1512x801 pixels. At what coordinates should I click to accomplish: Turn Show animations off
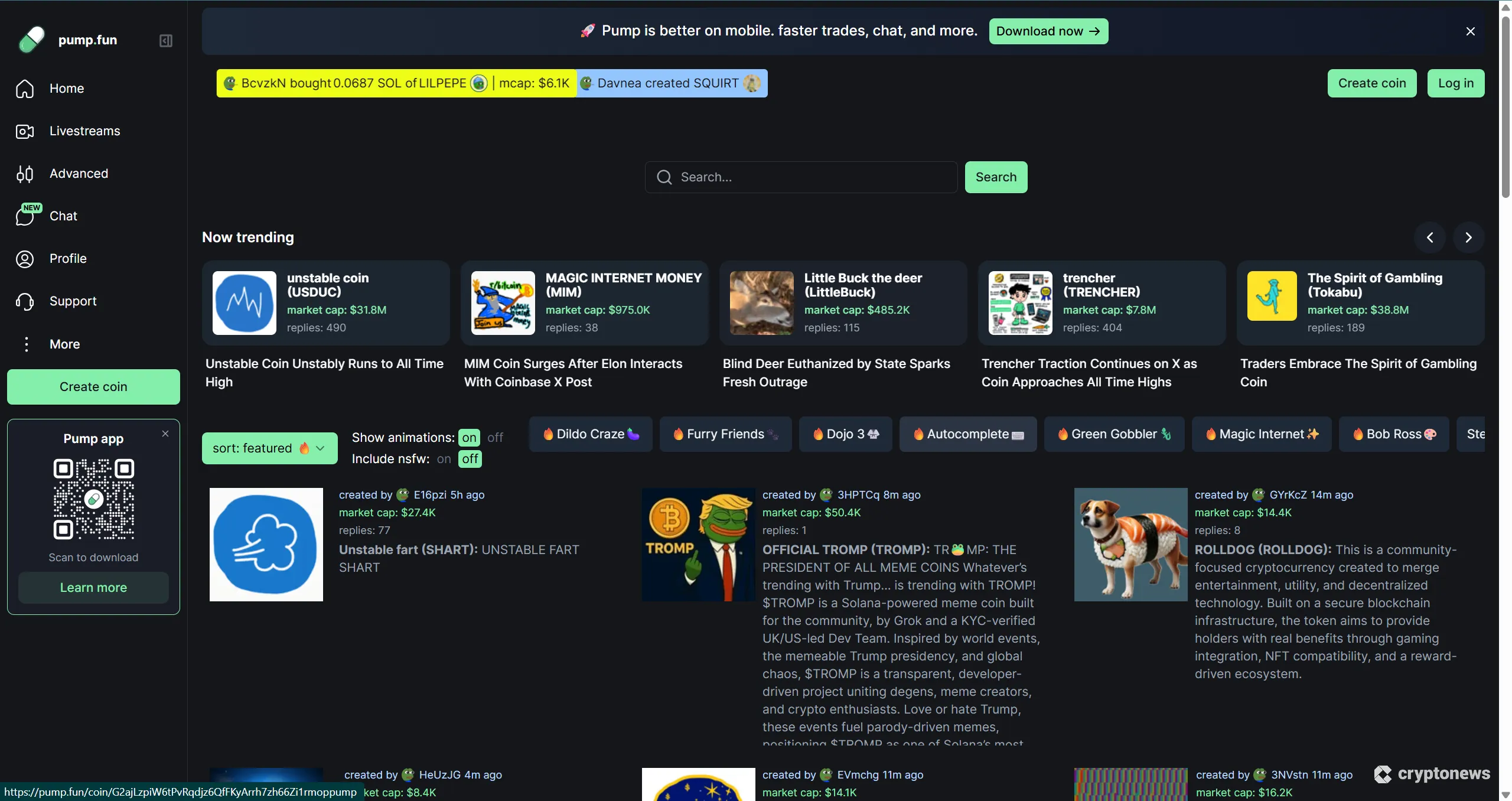495,438
